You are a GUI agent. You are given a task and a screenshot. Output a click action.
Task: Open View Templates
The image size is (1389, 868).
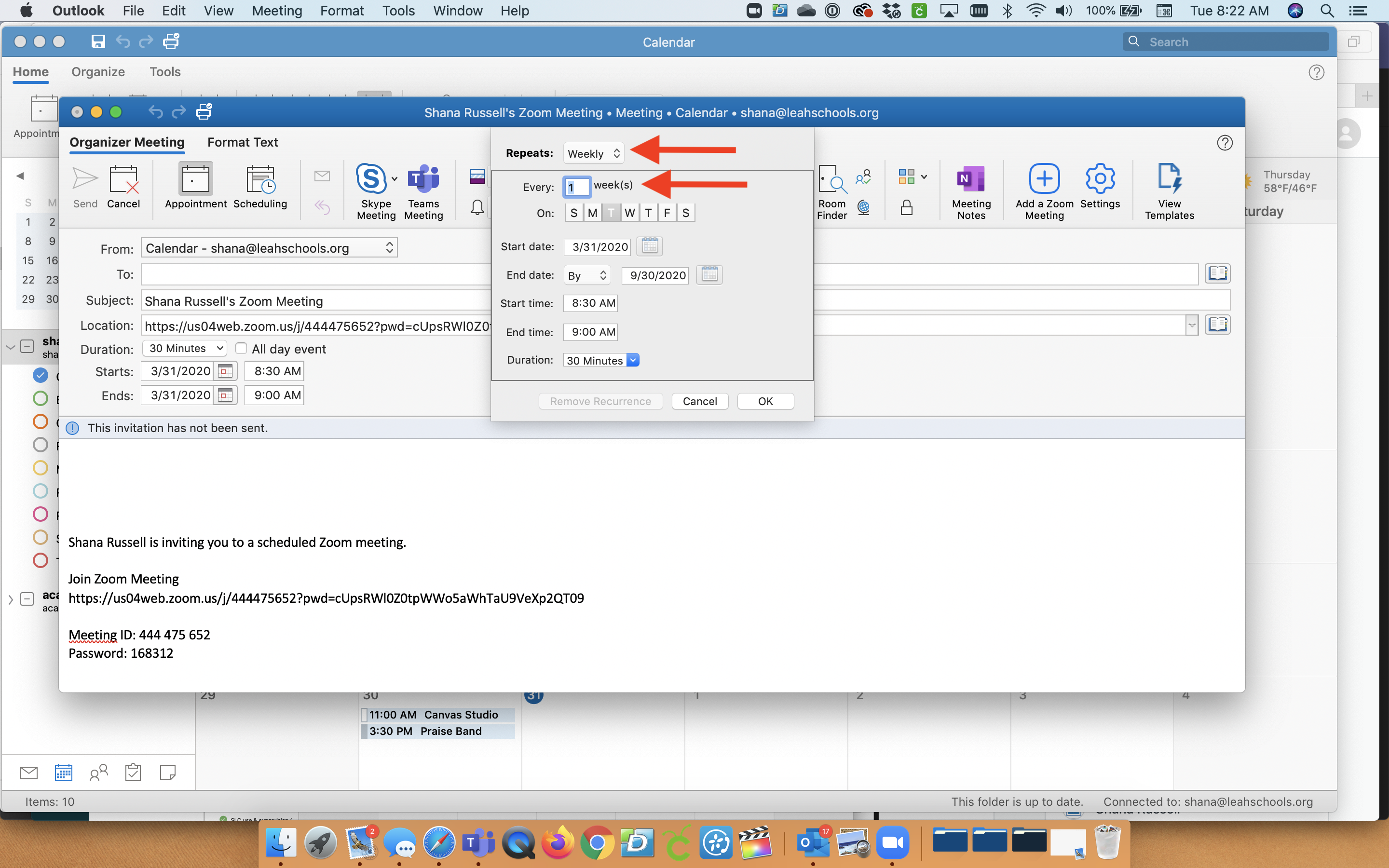(1169, 192)
